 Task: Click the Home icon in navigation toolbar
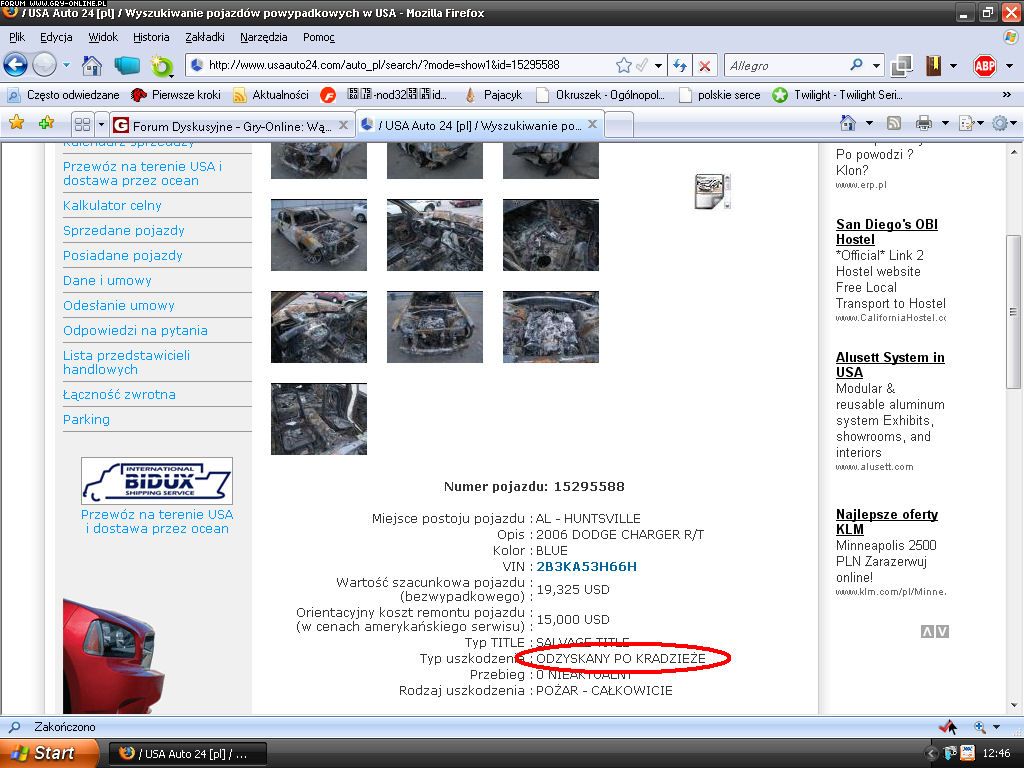coord(91,66)
